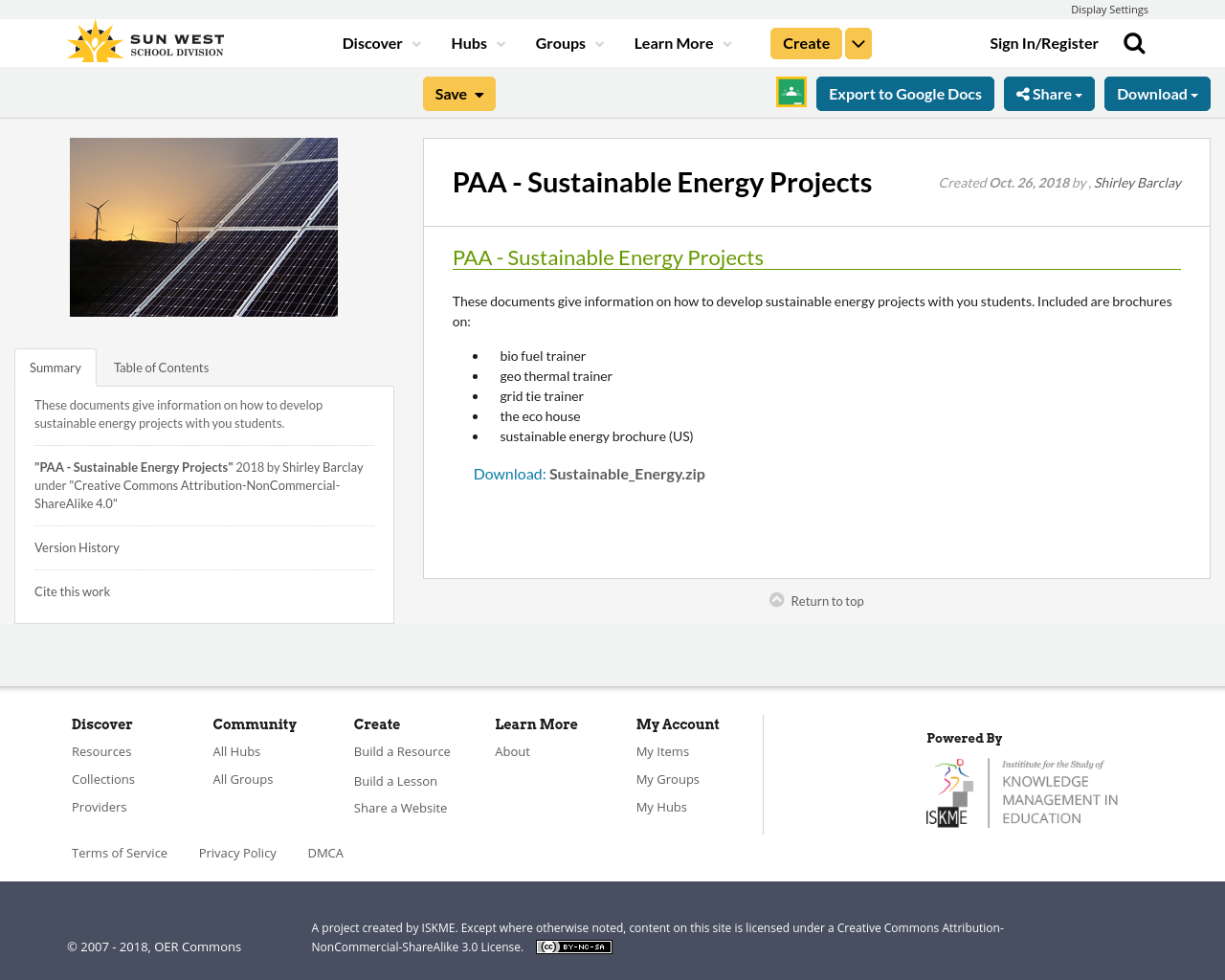Screen dimensions: 1225x980
Task: Expand the Create menu chevron
Action: 858,42
